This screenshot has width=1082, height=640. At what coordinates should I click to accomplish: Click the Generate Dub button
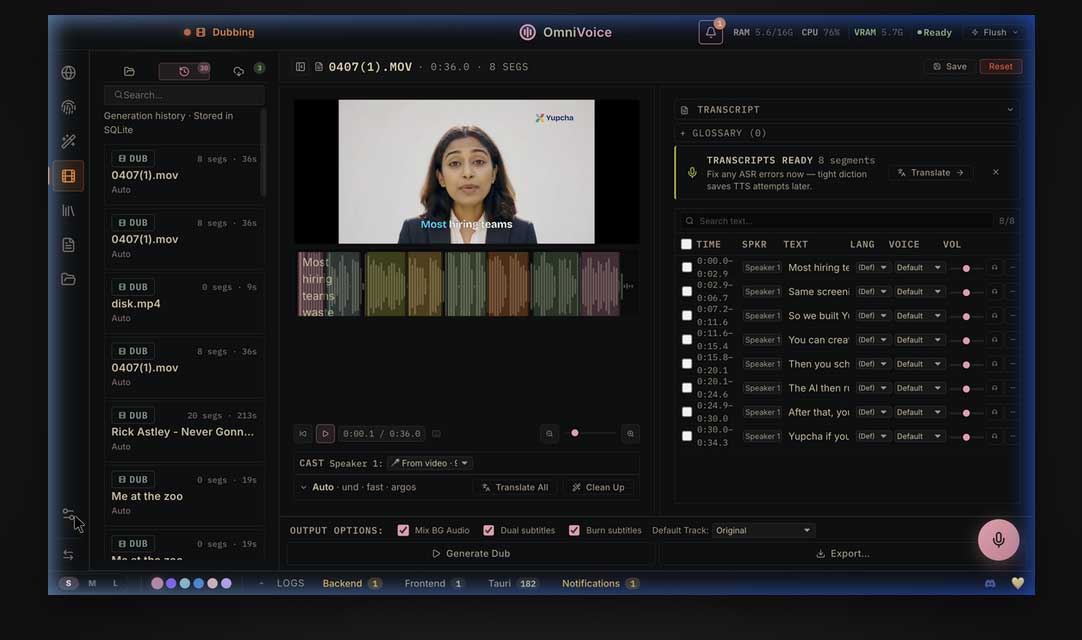click(471, 554)
